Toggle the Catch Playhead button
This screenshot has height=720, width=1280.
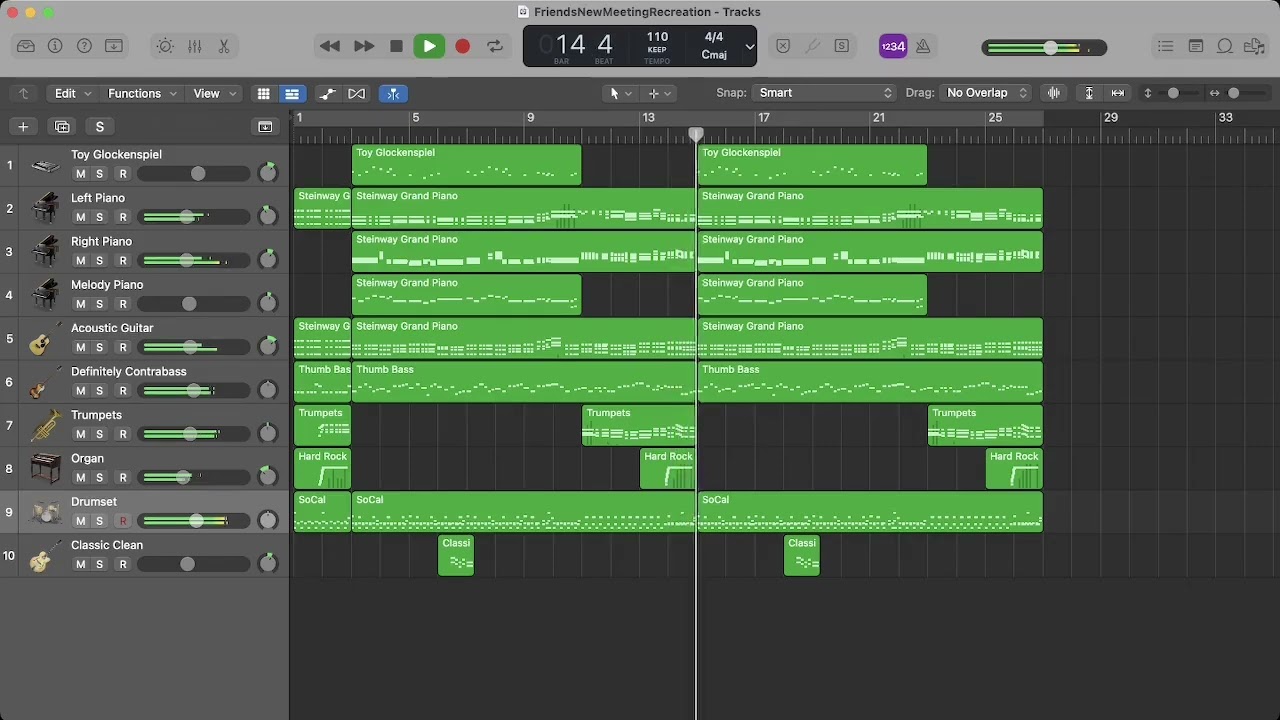393,93
